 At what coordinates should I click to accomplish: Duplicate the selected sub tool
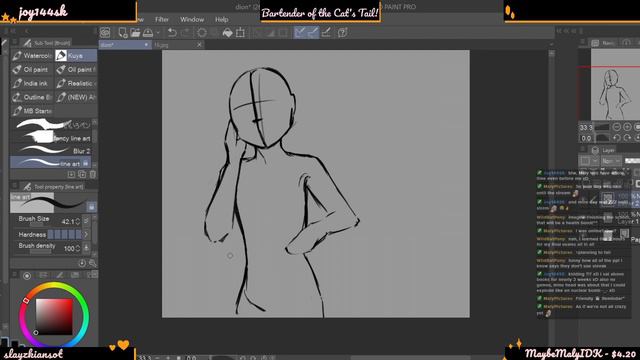tap(82, 175)
